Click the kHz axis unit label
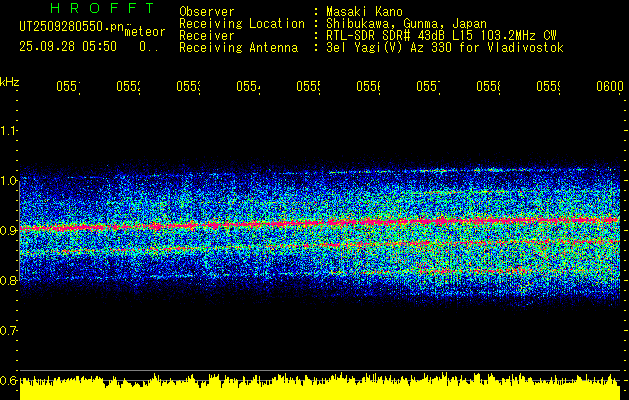629x400 pixels. point(10,82)
